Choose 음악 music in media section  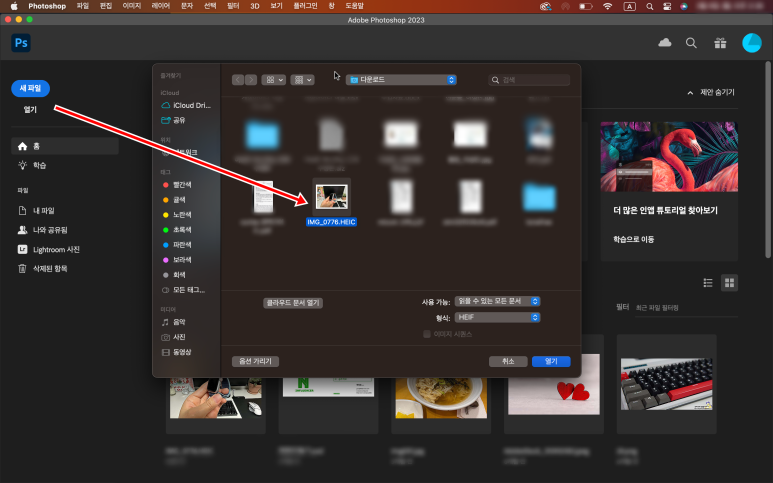coord(174,322)
